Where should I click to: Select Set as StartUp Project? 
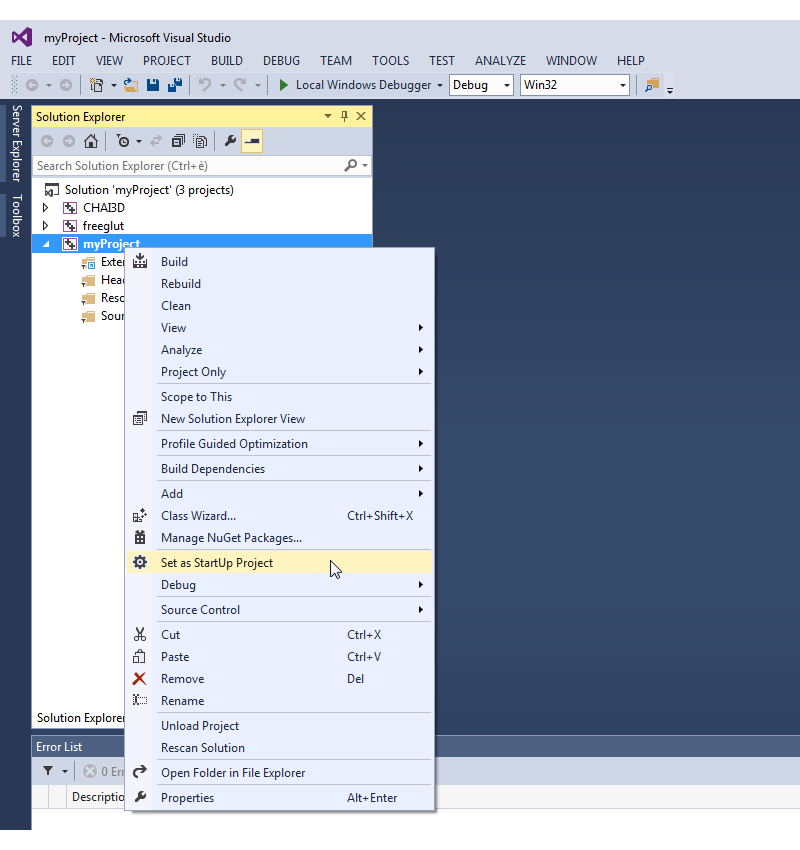click(279, 563)
